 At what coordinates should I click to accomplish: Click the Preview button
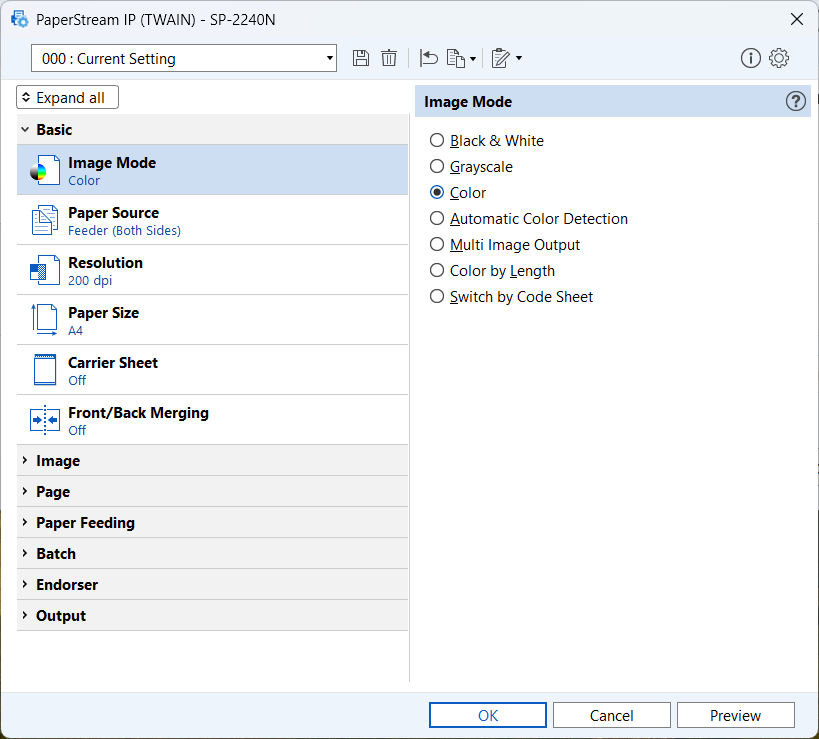[735, 715]
